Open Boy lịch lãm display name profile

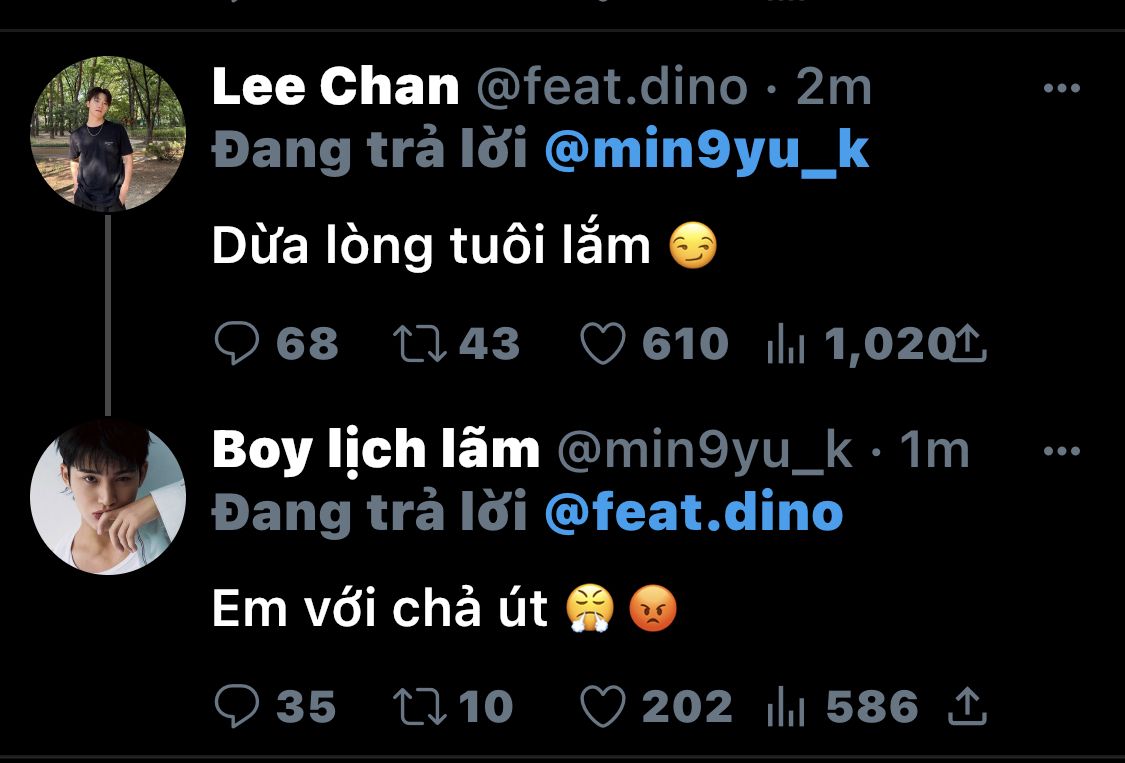376,452
